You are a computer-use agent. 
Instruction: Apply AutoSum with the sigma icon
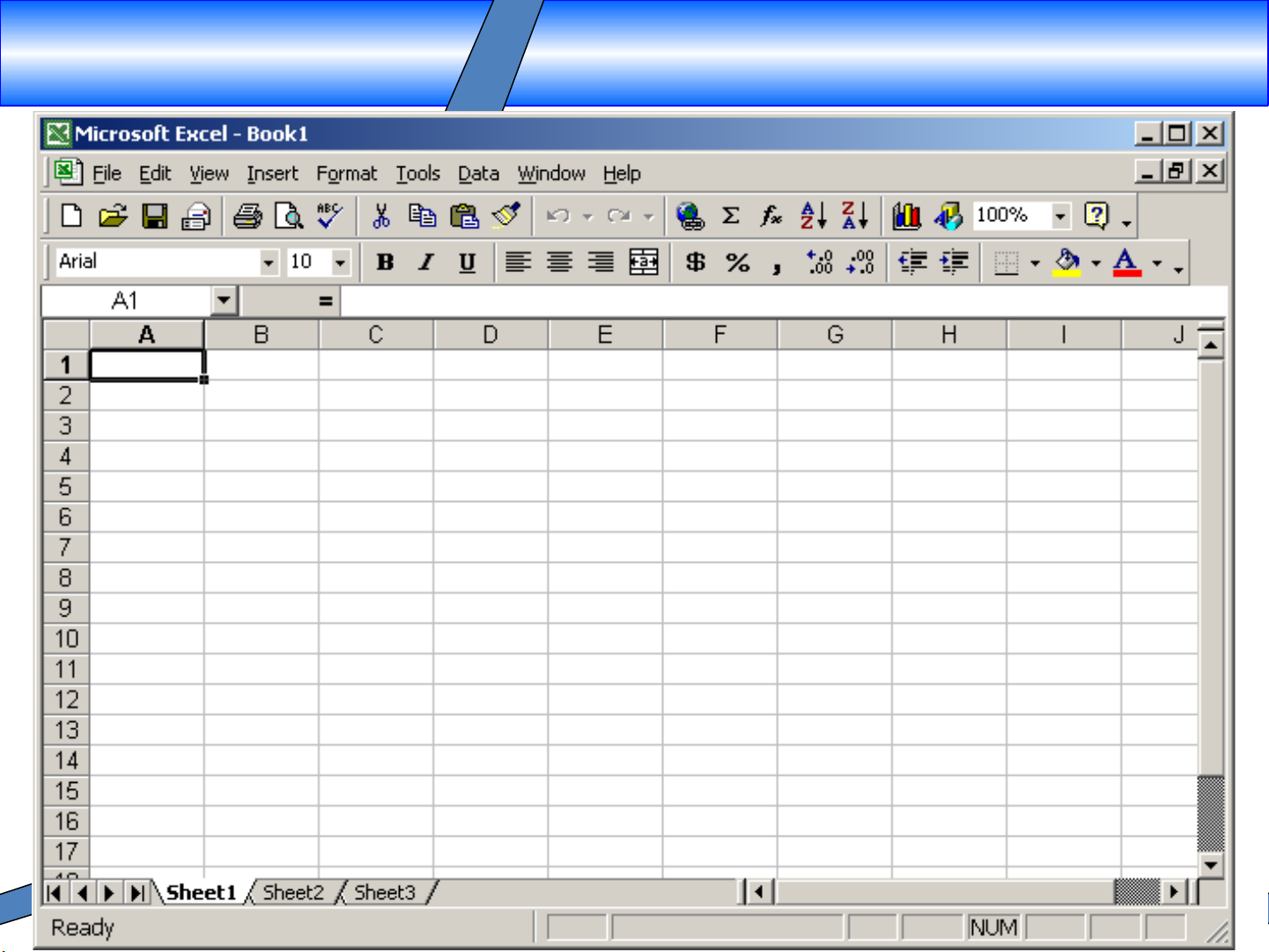coord(731,216)
